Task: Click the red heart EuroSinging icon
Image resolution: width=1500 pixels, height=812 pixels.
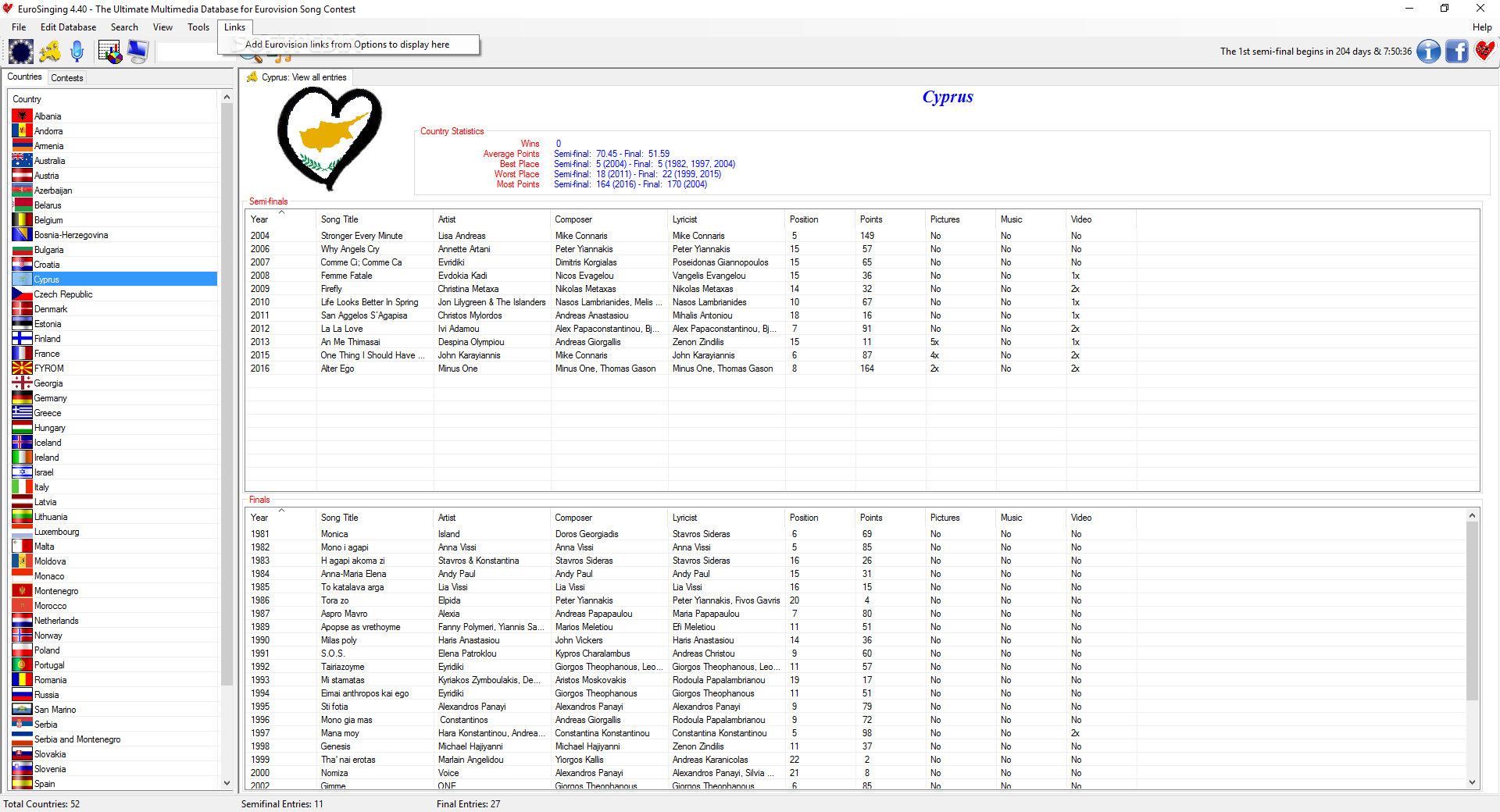Action: point(1484,52)
